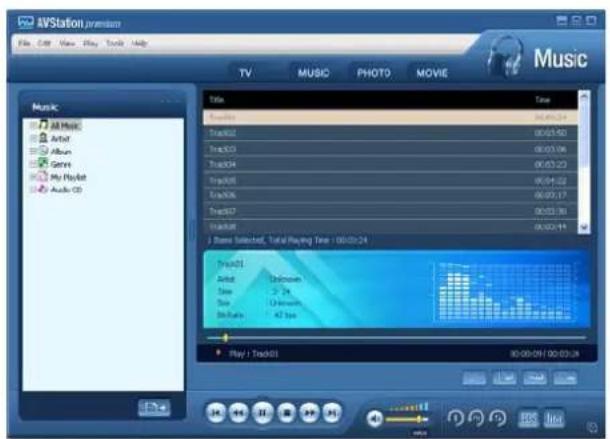Switch to the PHOTO tab

[374, 73]
